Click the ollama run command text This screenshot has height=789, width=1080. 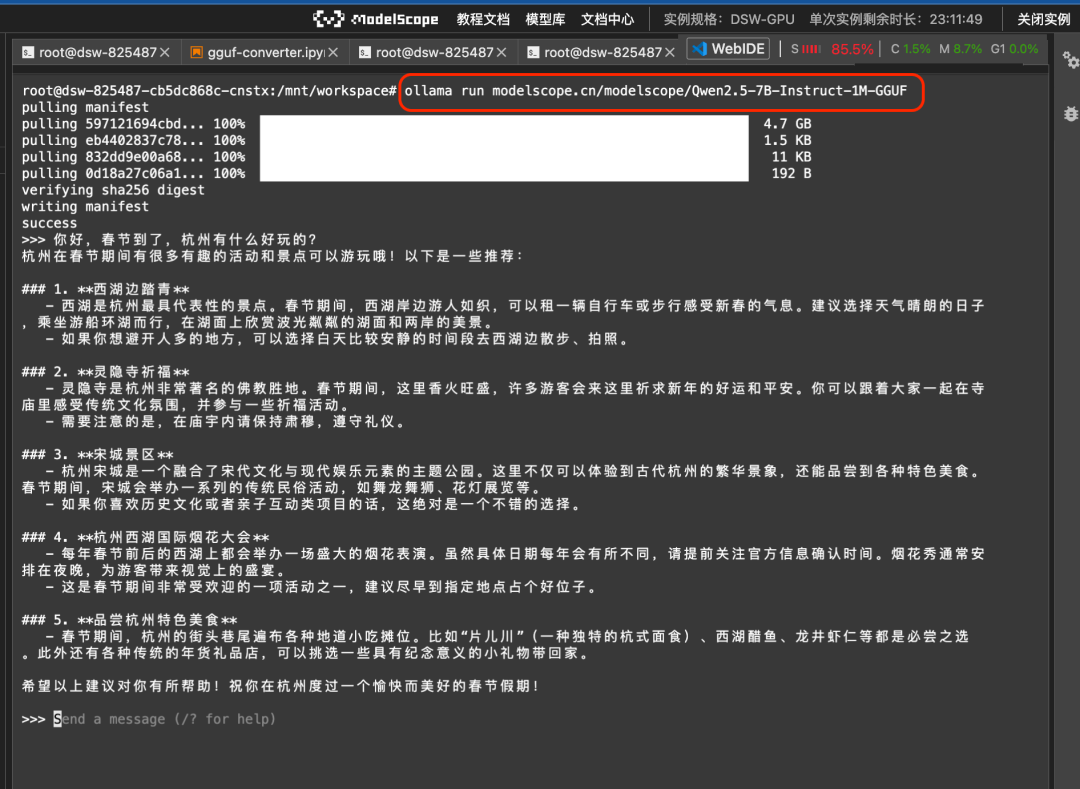656,91
